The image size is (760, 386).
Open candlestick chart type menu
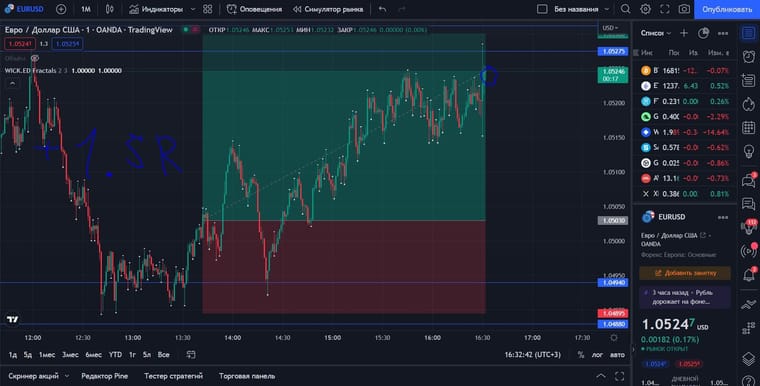(x=110, y=9)
